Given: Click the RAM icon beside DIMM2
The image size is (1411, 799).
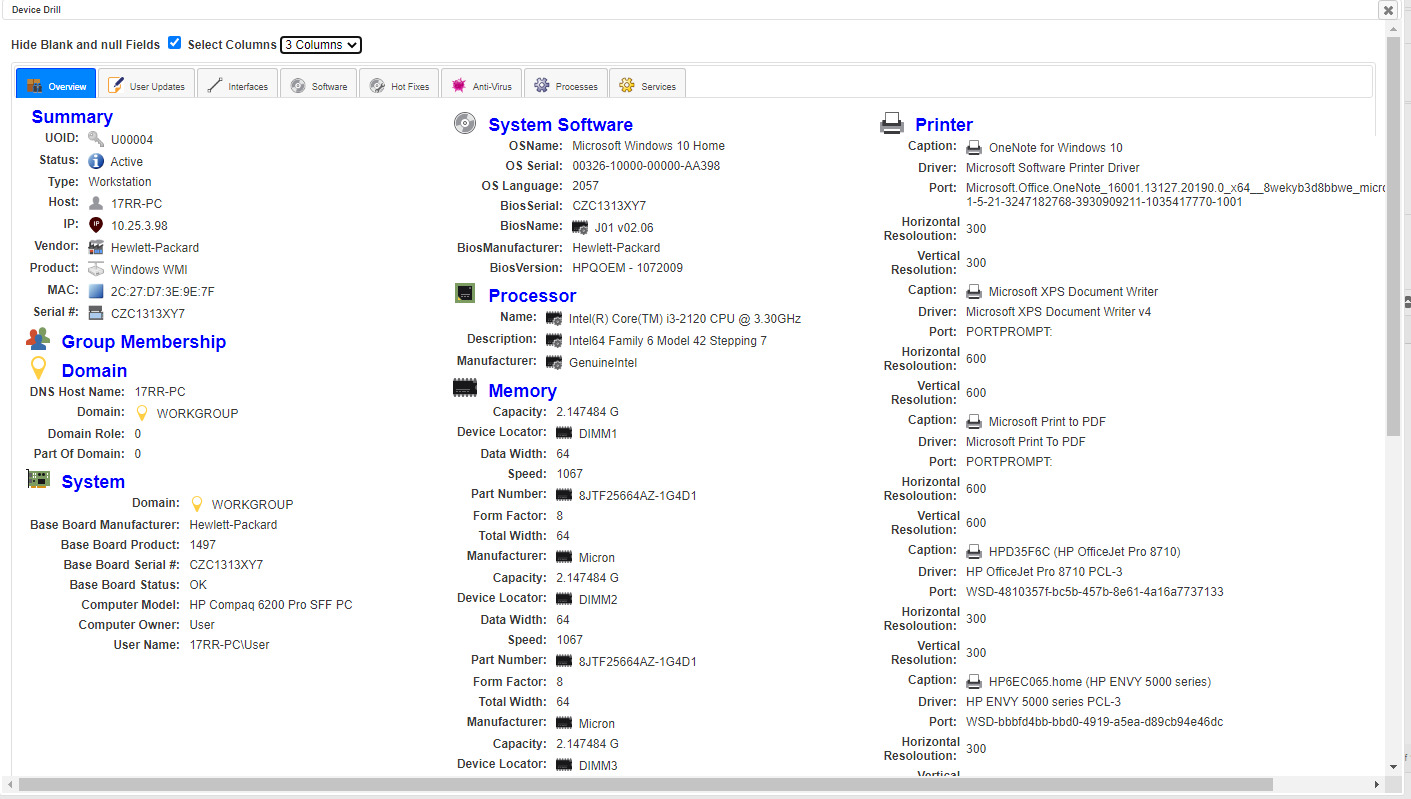Looking at the screenshot, I should pos(564,600).
